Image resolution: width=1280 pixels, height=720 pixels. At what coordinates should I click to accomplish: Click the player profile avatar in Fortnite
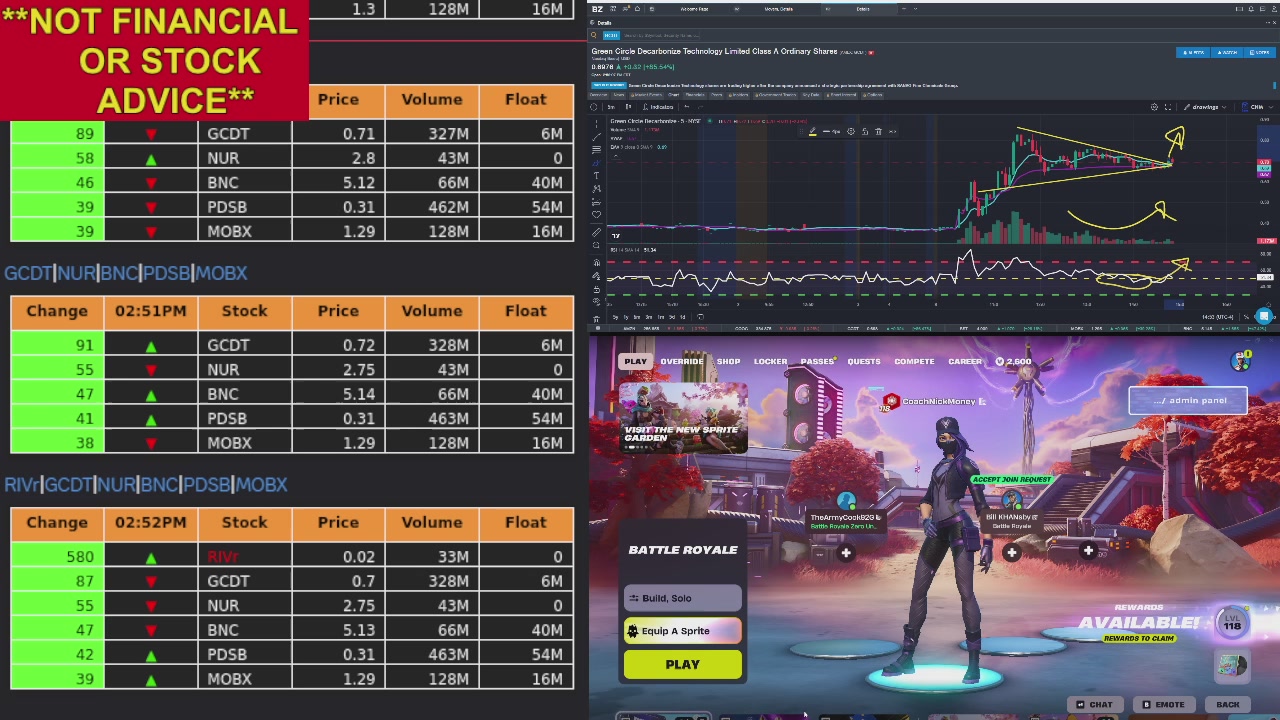pyautogui.click(x=1242, y=361)
